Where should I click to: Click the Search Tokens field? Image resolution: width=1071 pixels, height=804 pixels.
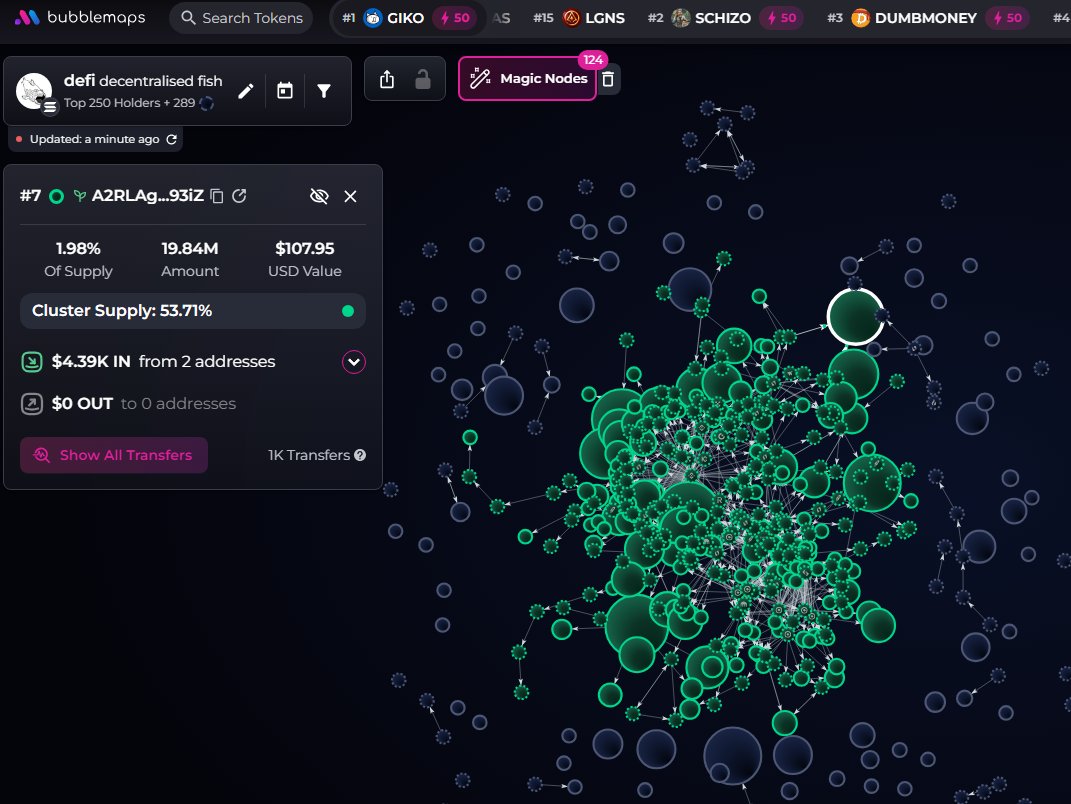click(241, 18)
